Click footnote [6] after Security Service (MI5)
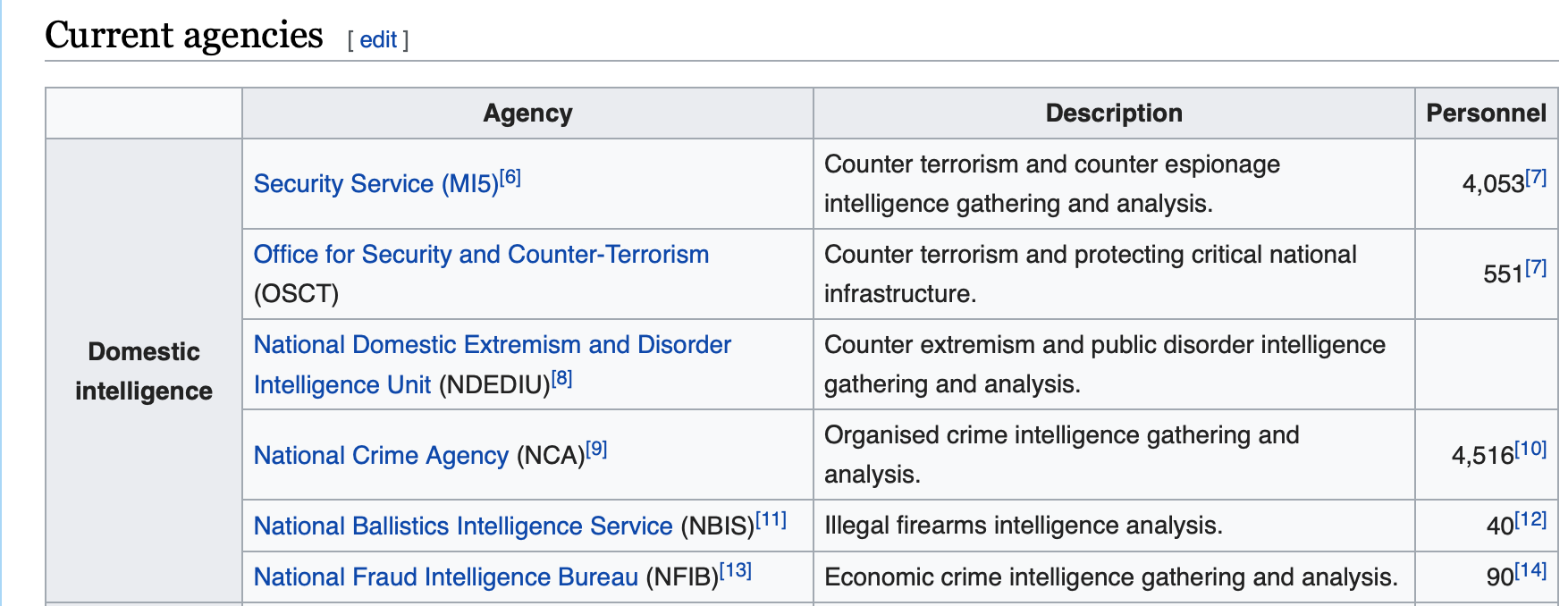The height and width of the screenshot is (606, 1568). (x=510, y=177)
